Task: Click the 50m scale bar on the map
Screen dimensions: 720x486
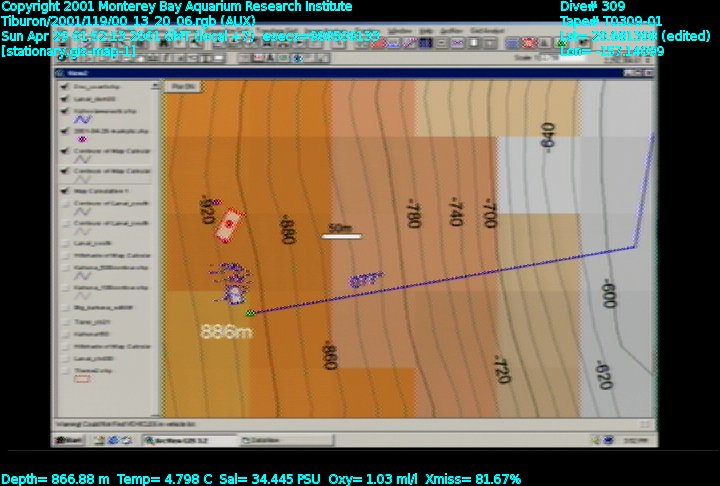Action: point(342,236)
